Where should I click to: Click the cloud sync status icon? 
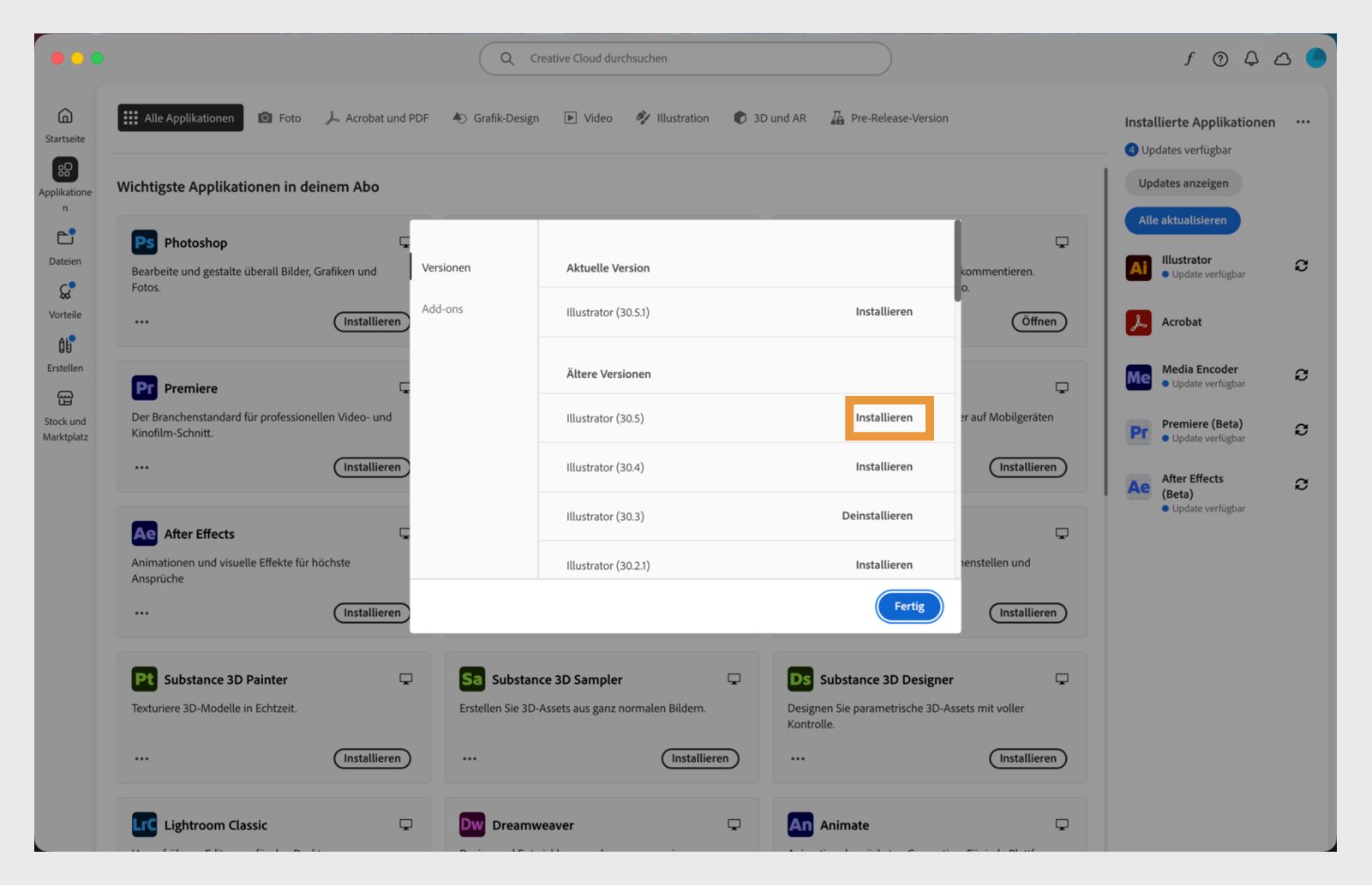(1283, 58)
